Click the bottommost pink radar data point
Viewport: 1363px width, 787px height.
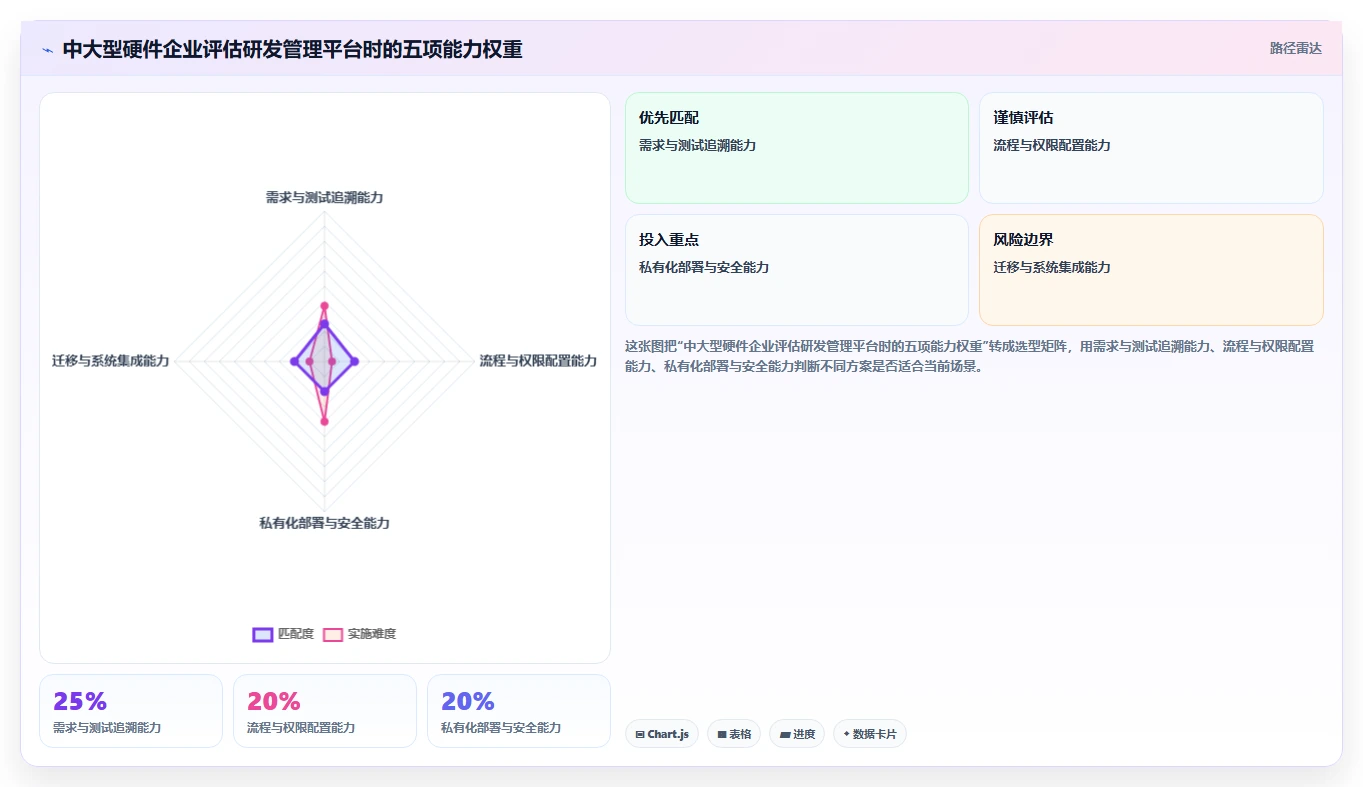(x=324, y=422)
